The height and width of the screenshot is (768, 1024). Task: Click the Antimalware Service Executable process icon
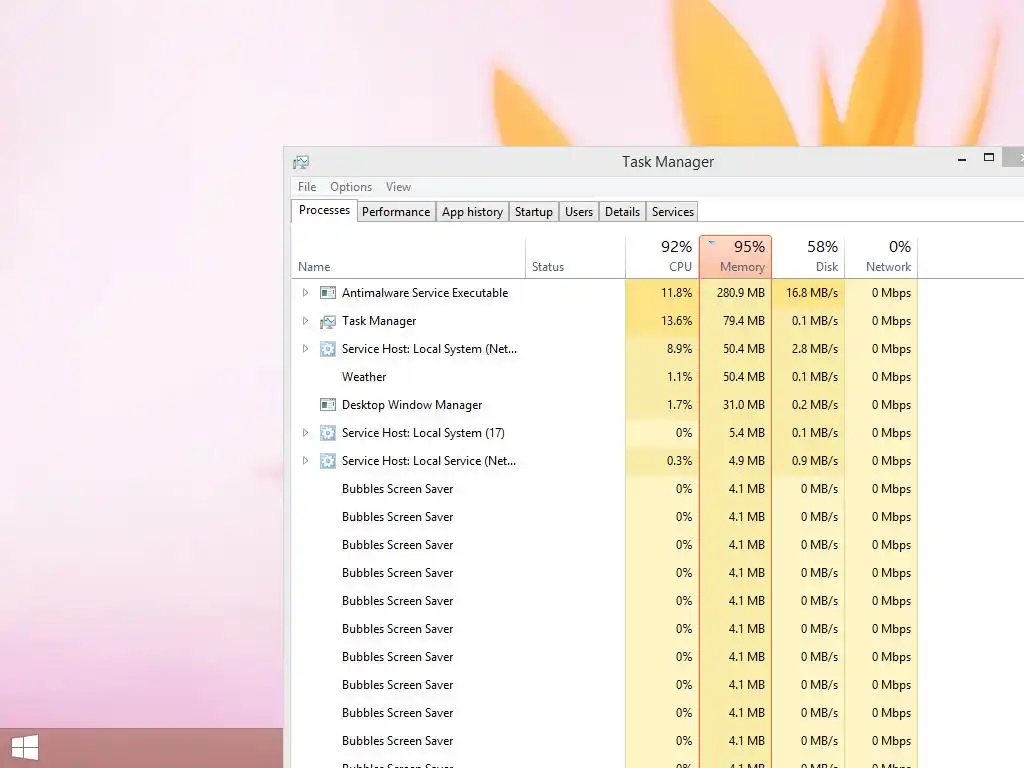(328, 293)
